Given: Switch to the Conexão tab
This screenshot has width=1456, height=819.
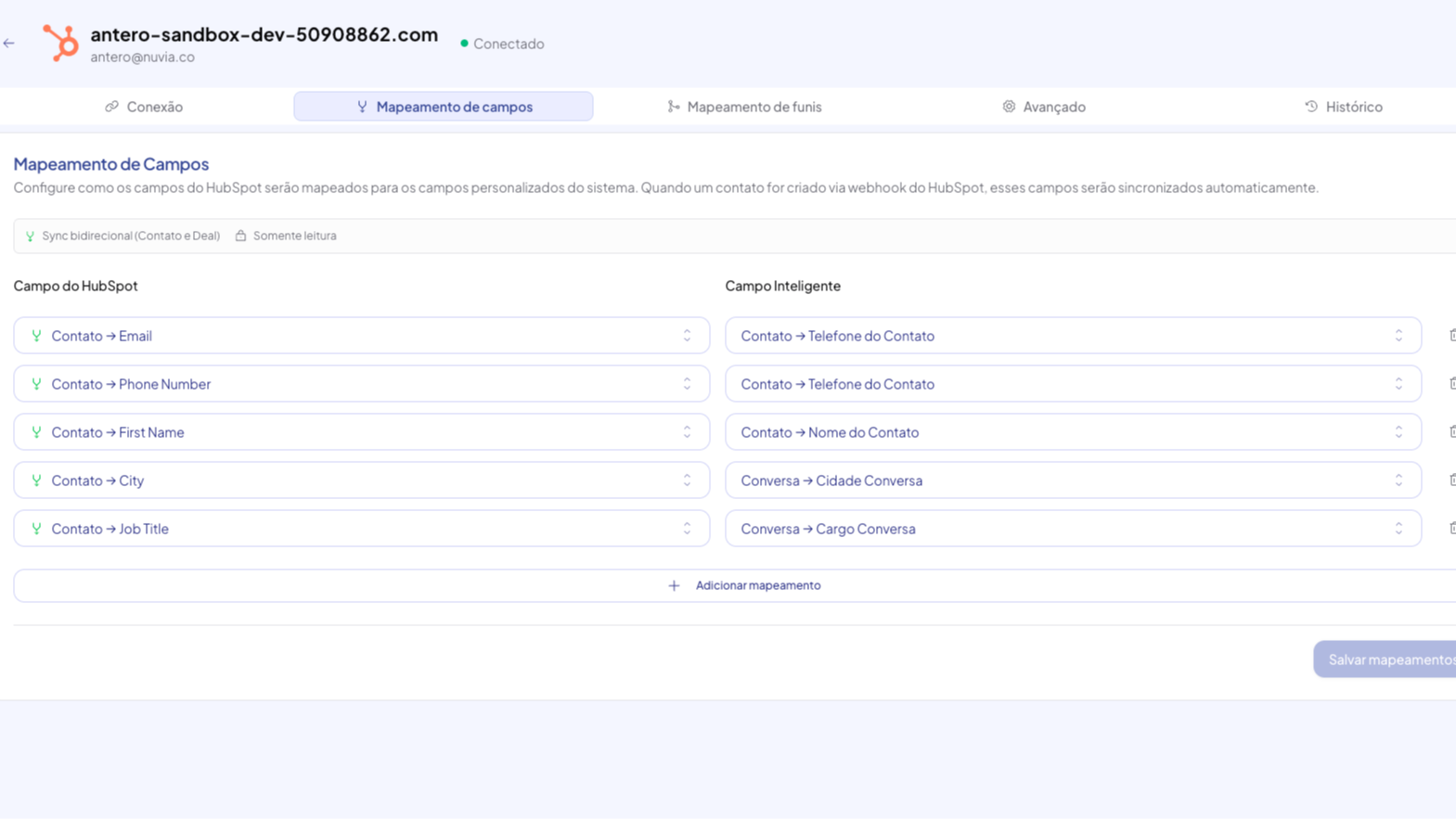Looking at the screenshot, I should (144, 107).
